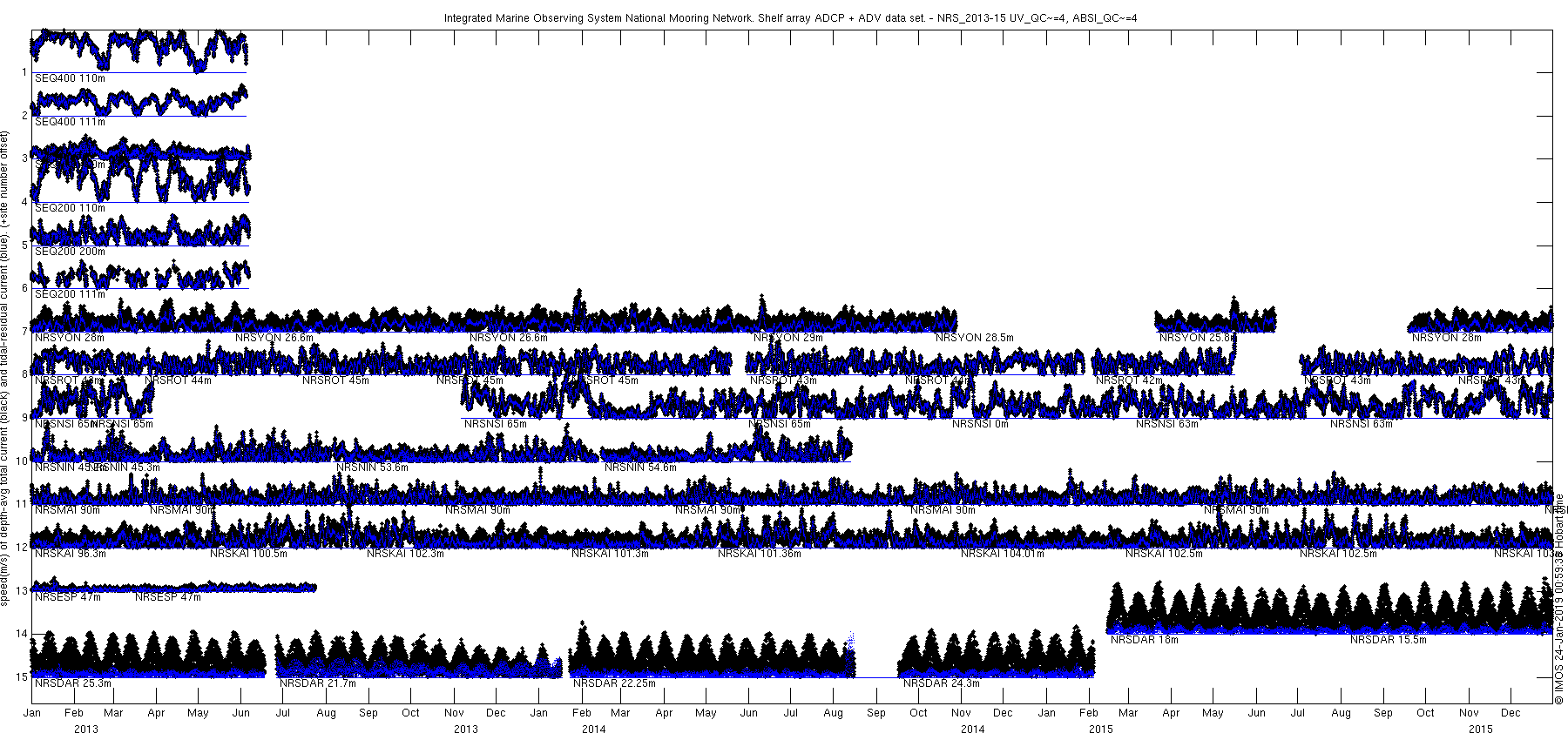Click the NRSKAI 104.01m label

pos(1002,554)
